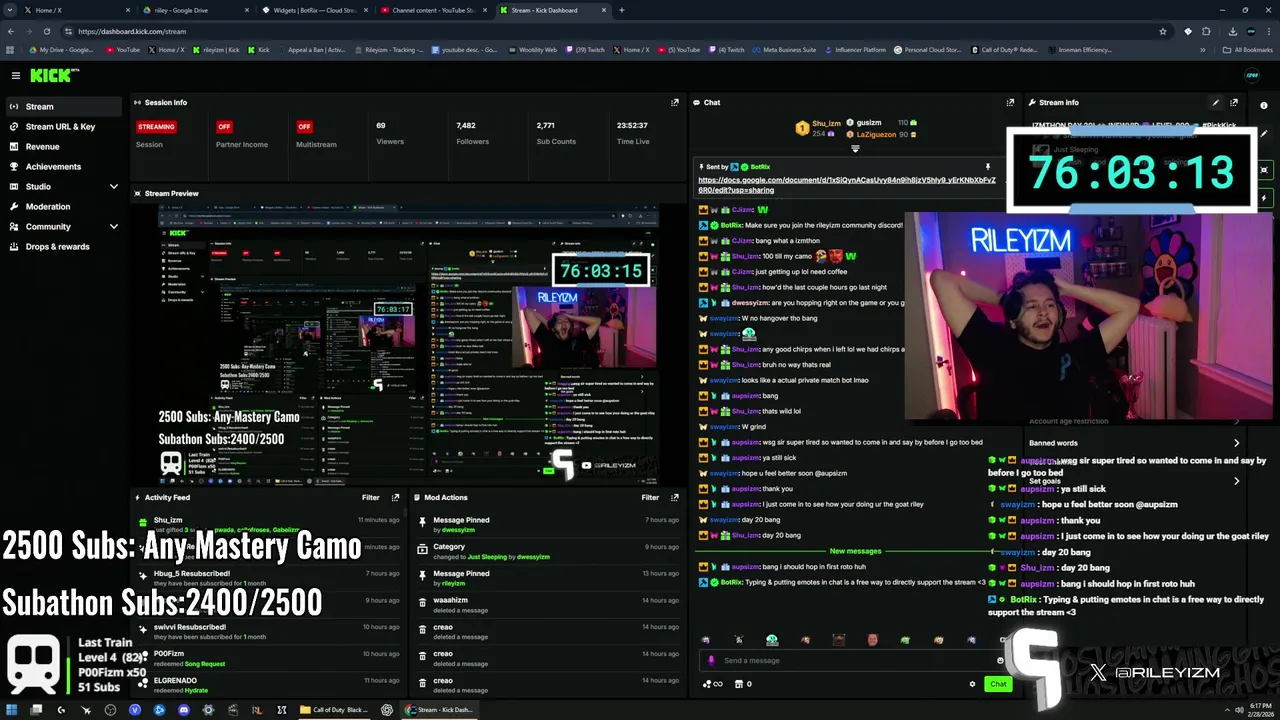
Task: Open Mod Actions Filter
Action: (x=650, y=497)
